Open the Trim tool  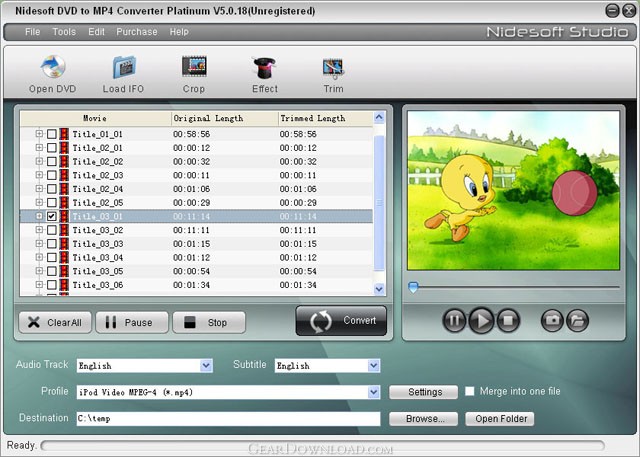333,74
